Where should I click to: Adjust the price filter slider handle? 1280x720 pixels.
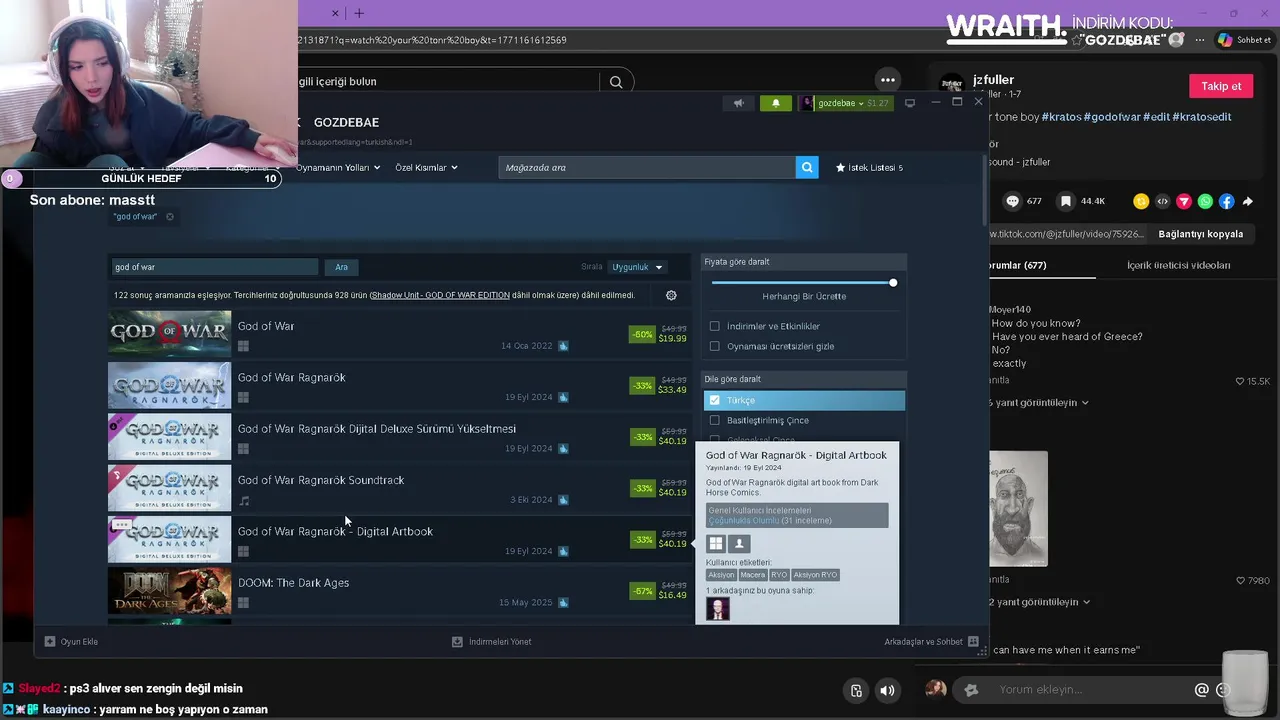(x=893, y=283)
